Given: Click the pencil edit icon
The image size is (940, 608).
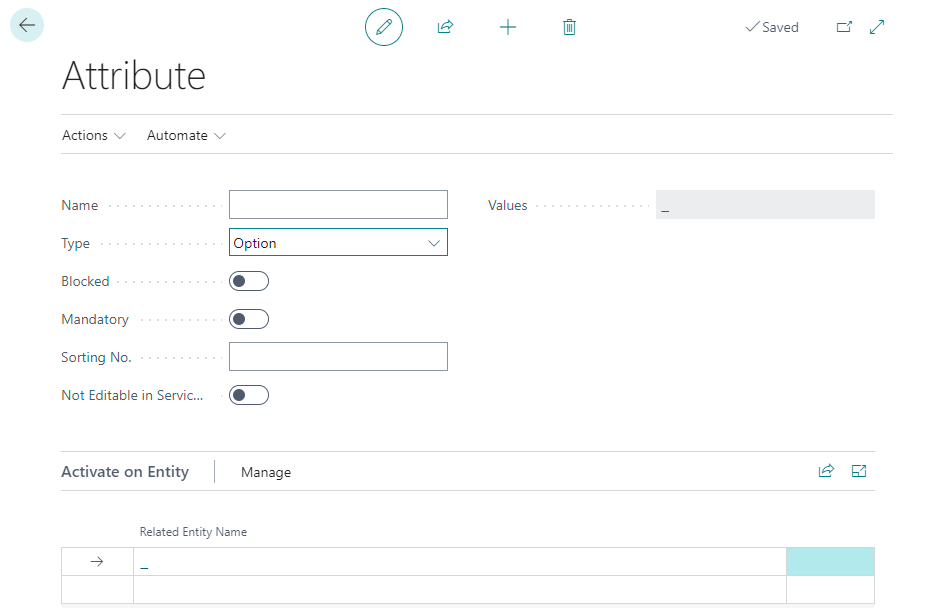Looking at the screenshot, I should pos(383,27).
